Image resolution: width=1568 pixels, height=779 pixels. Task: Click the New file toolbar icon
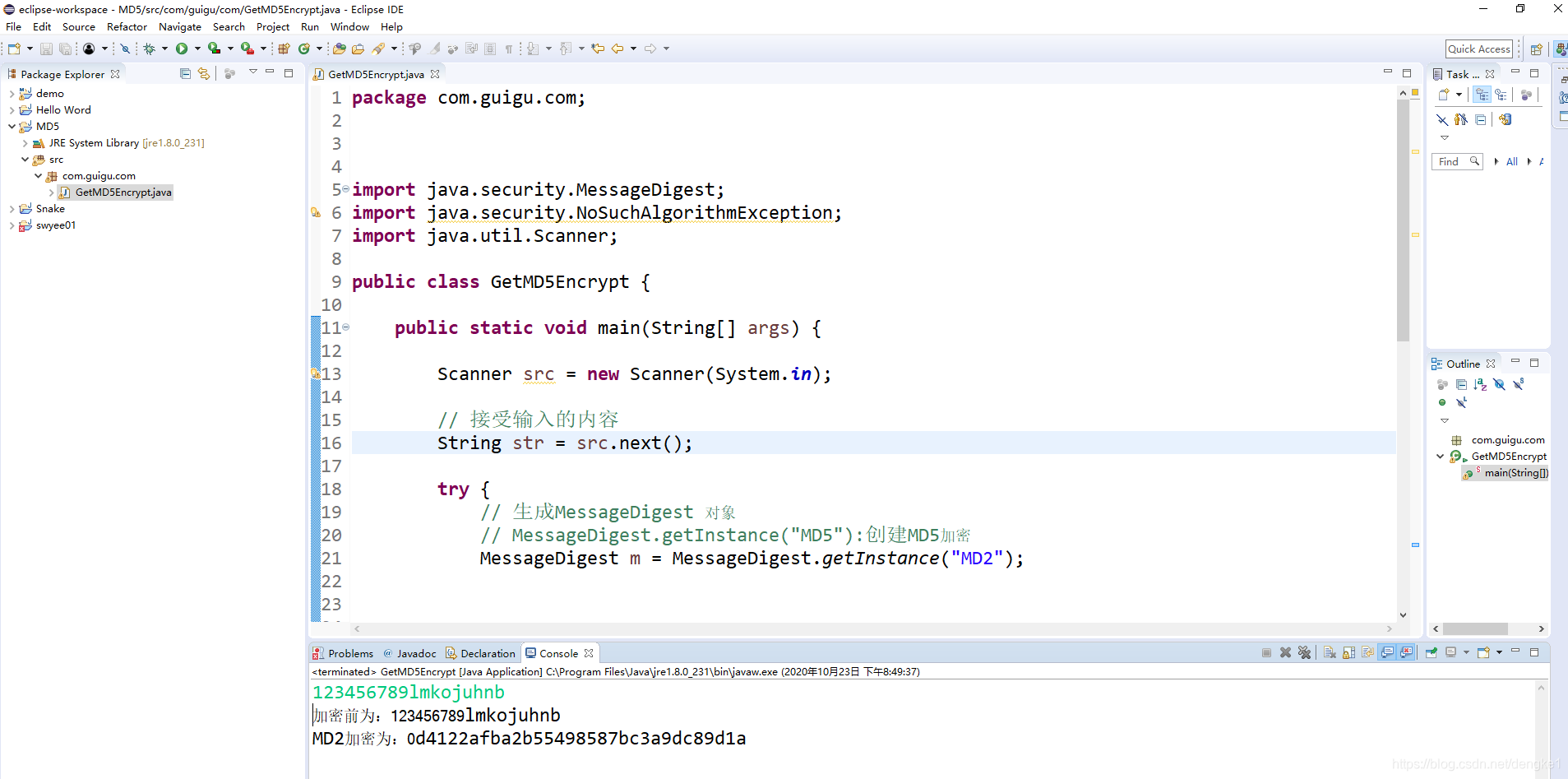pos(14,49)
